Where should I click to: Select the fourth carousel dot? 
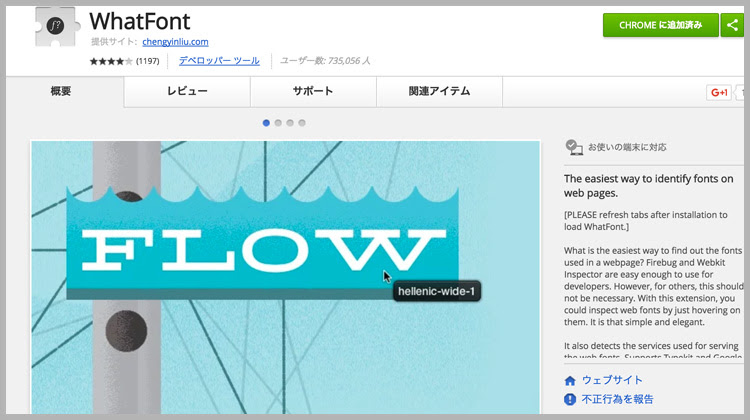(x=302, y=123)
